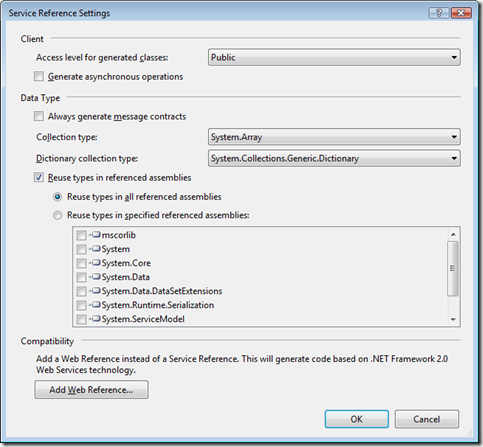This screenshot has width=483, height=447.
Task: Check the System.Core assembly checkbox
Action: 81,263
